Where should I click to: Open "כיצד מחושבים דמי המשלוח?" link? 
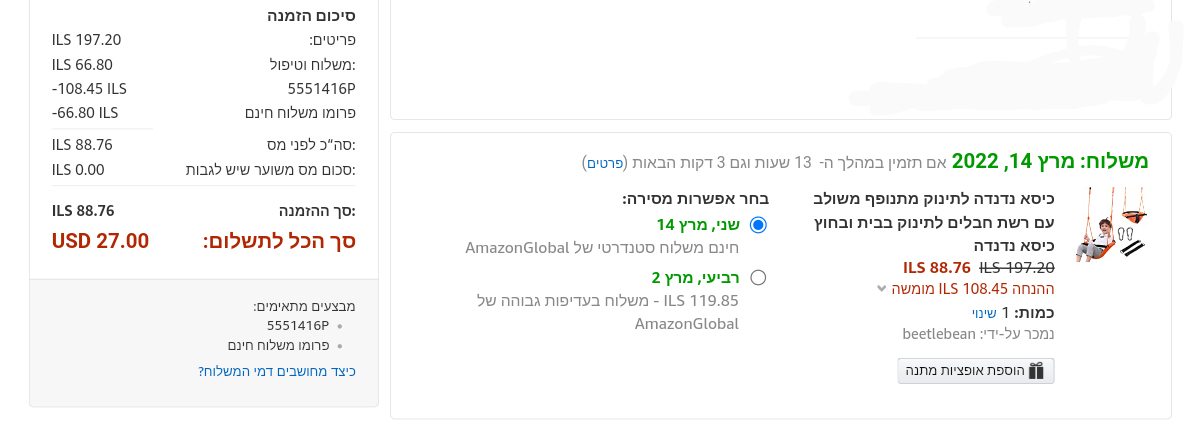pos(277,371)
